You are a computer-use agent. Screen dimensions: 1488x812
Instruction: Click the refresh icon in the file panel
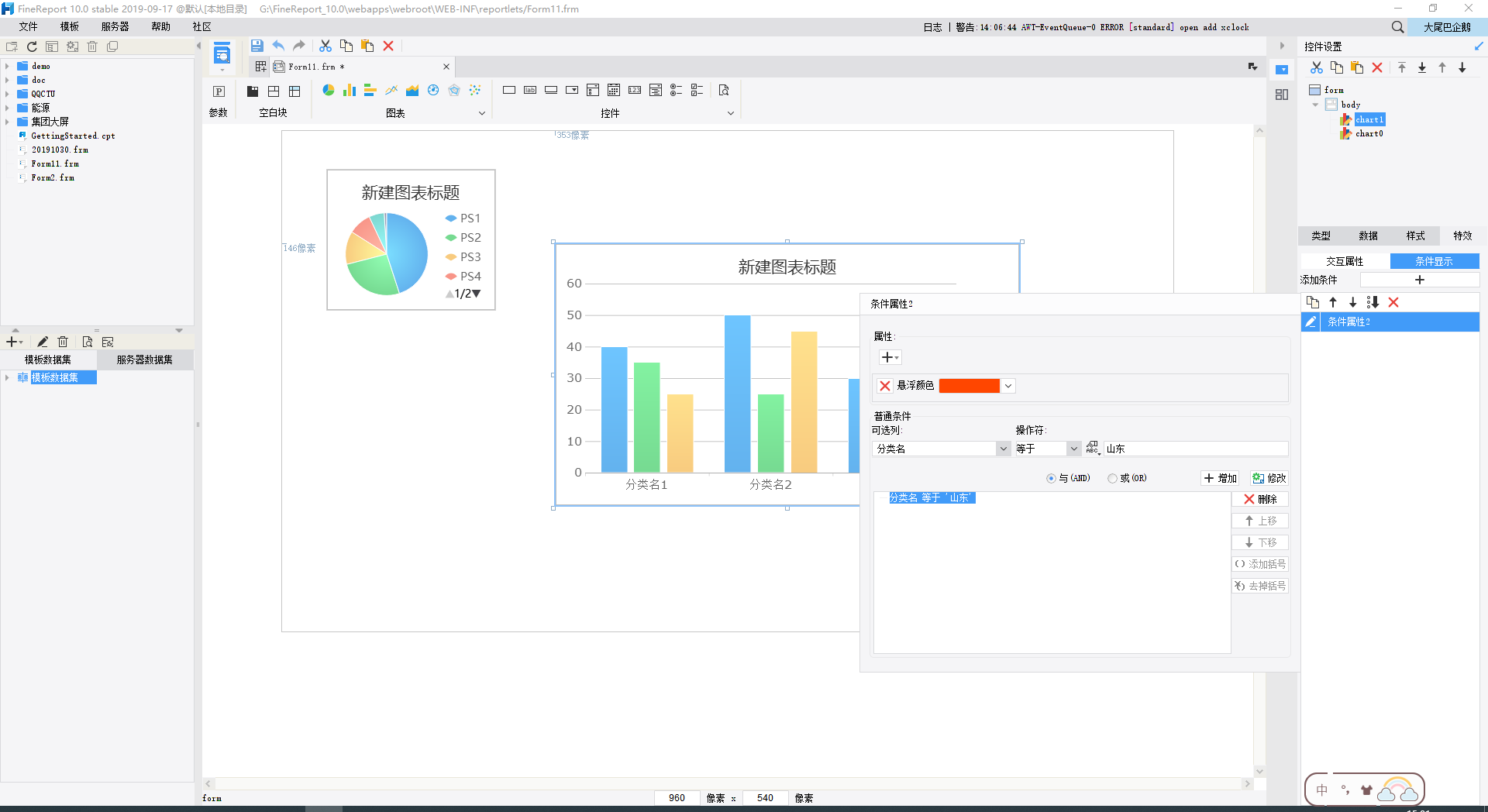click(32, 46)
